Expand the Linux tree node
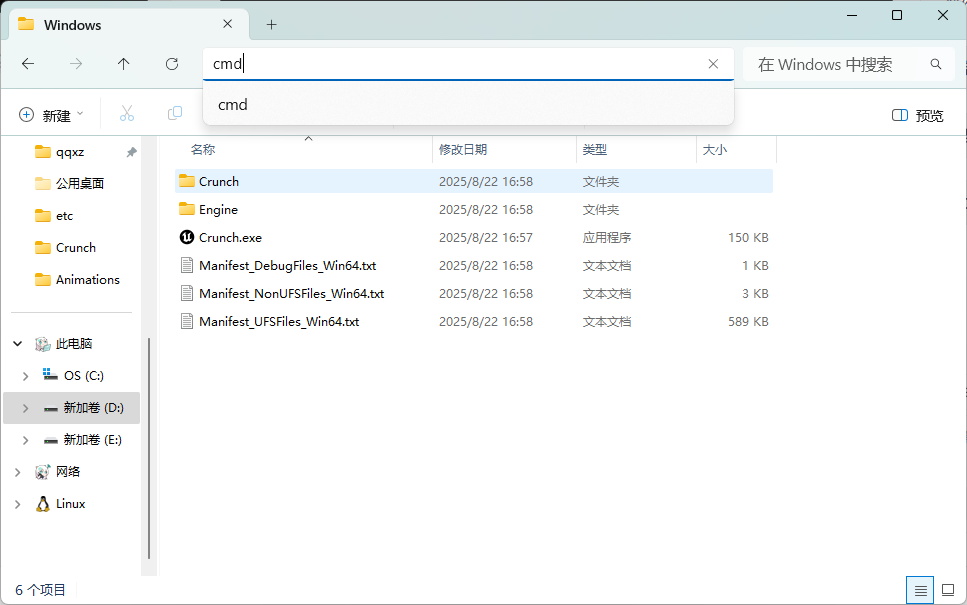 click(x=18, y=504)
